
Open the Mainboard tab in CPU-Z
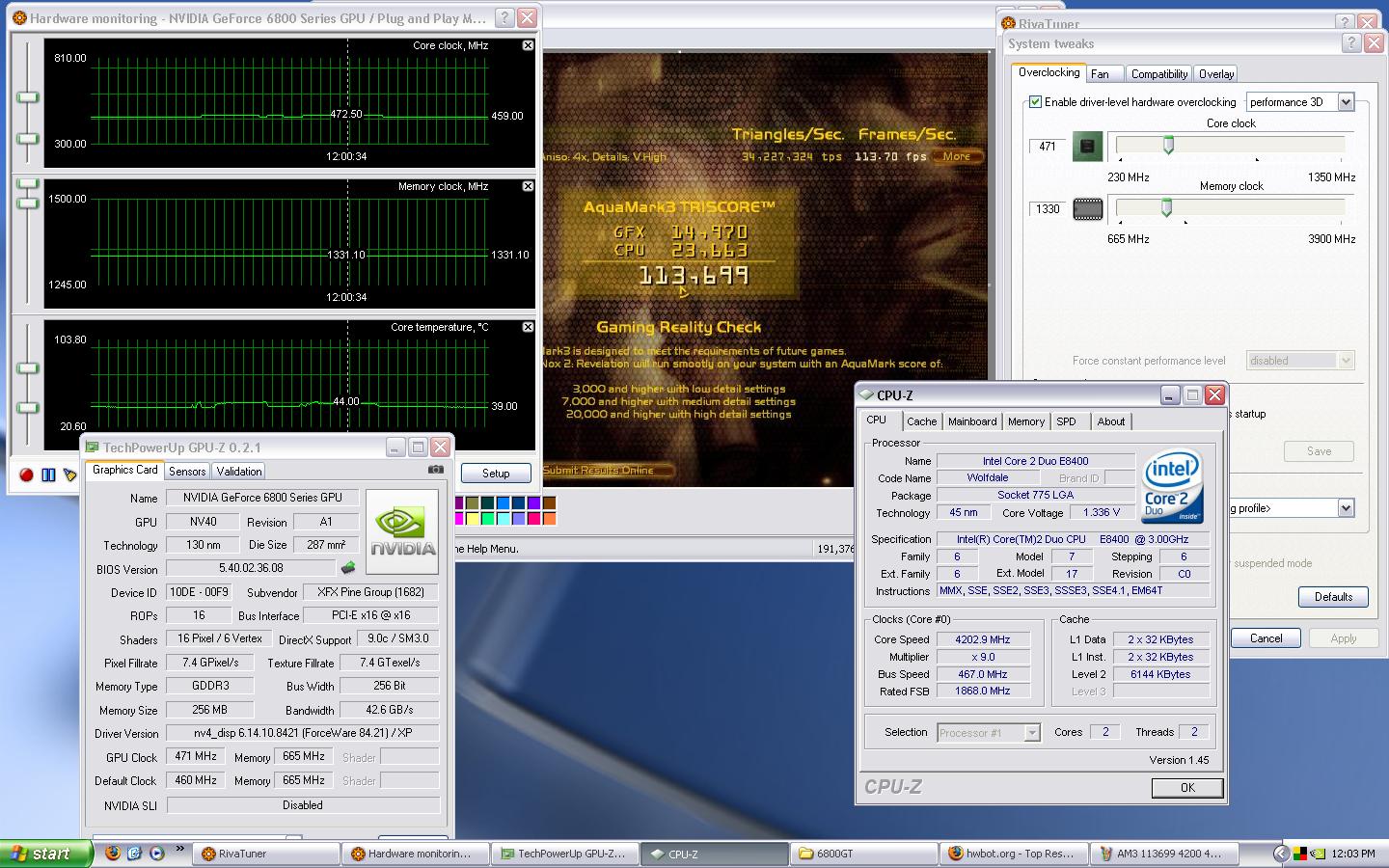[x=972, y=421]
